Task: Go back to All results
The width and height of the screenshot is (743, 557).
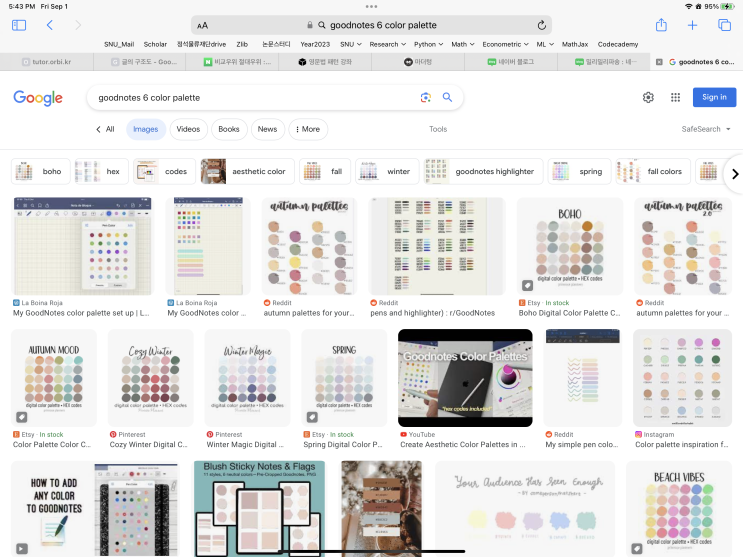Action: 105,129
